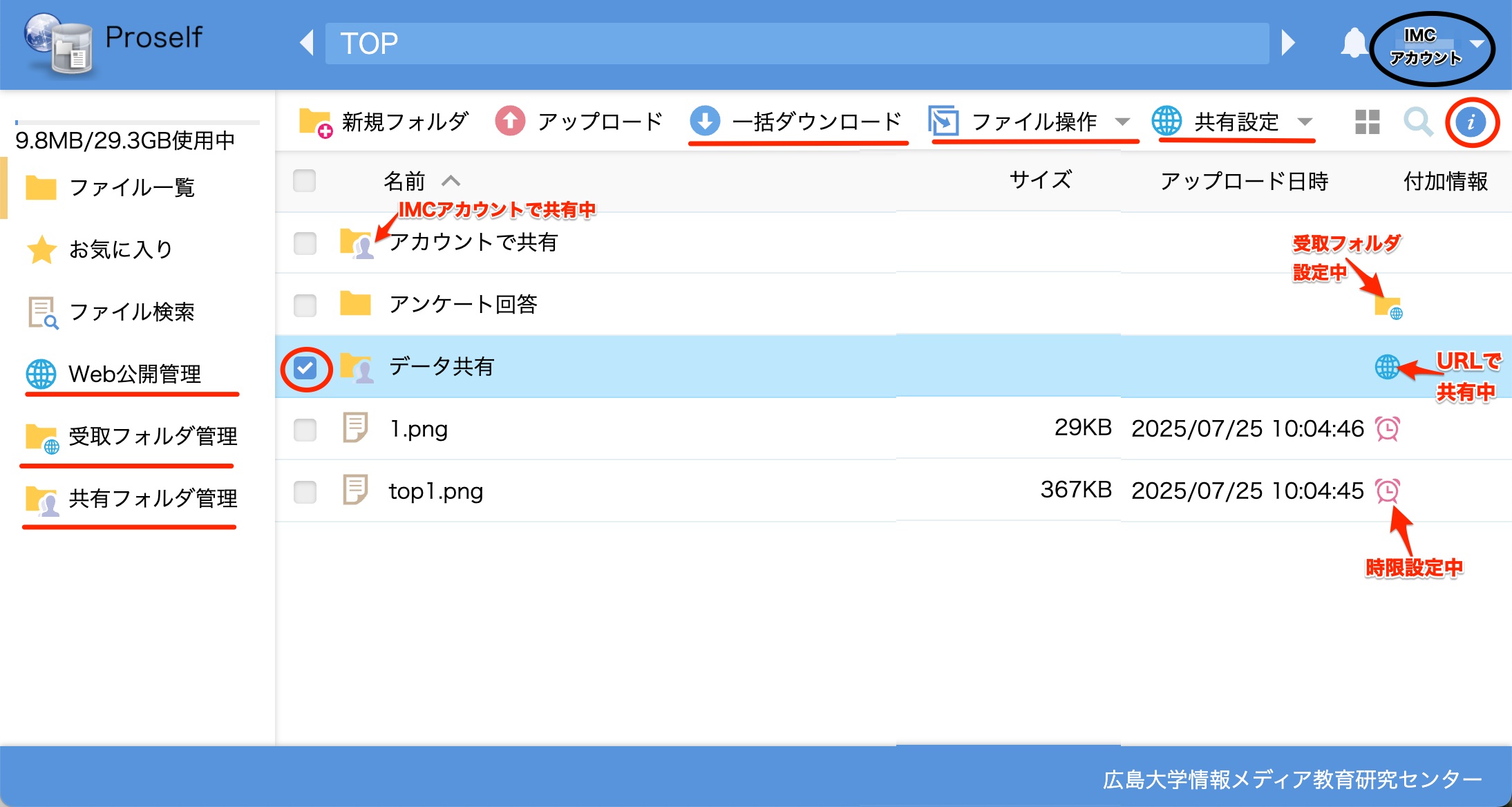
Task: Click the 一括ダウンロード download icon
Action: coord(704,121)
